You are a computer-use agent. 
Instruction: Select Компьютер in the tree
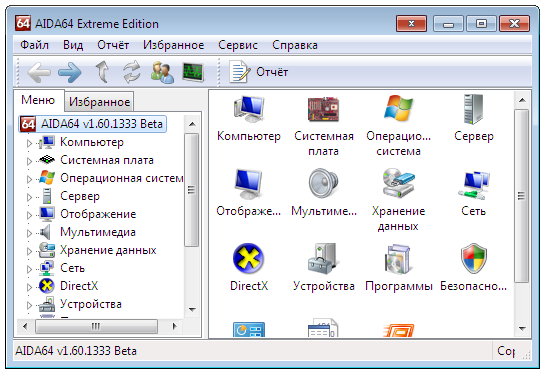(x=92, y=142)
